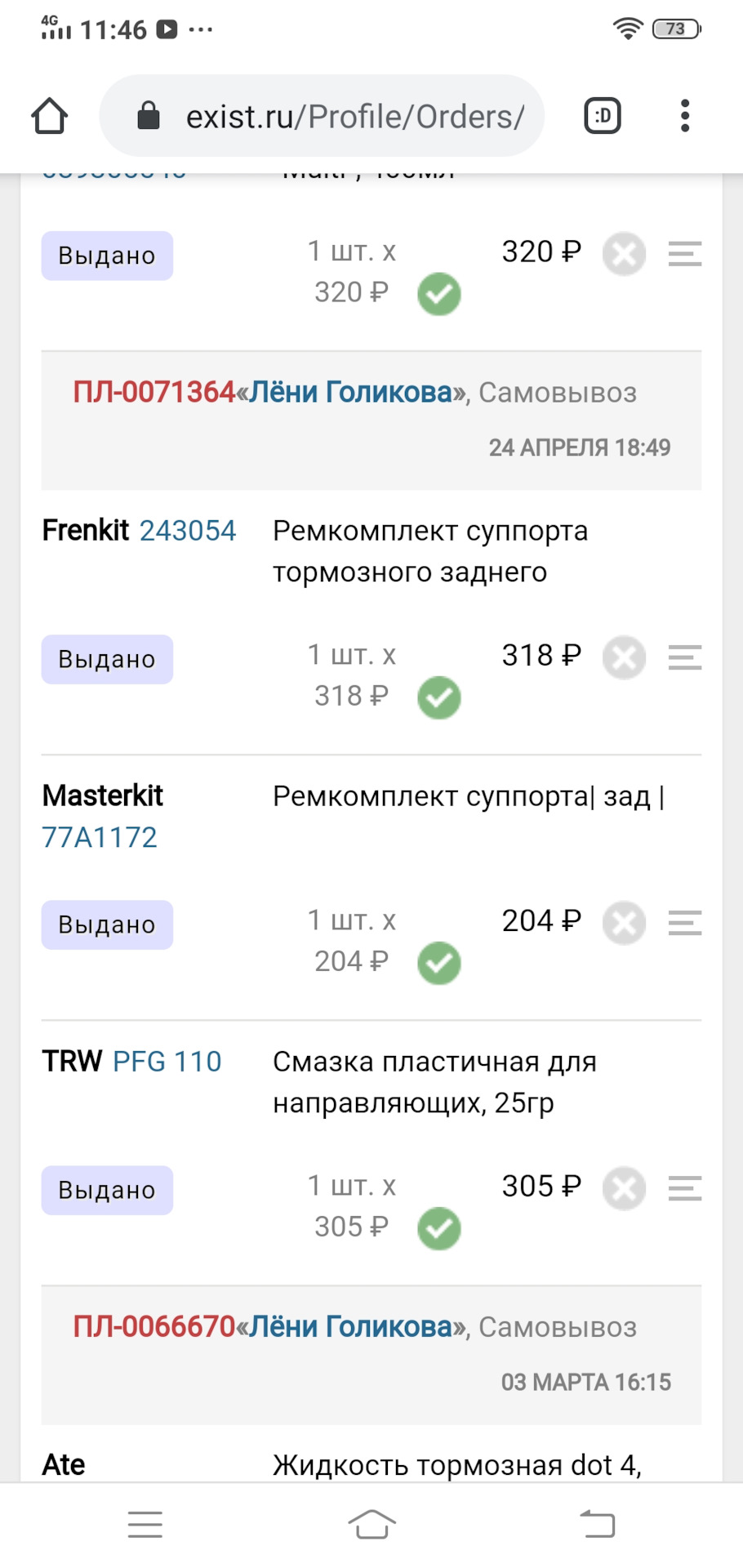Screen dimensions: 743x1568
Task: Click the checkmark near the 305 ₽ item
Action: click(438, 1228)
